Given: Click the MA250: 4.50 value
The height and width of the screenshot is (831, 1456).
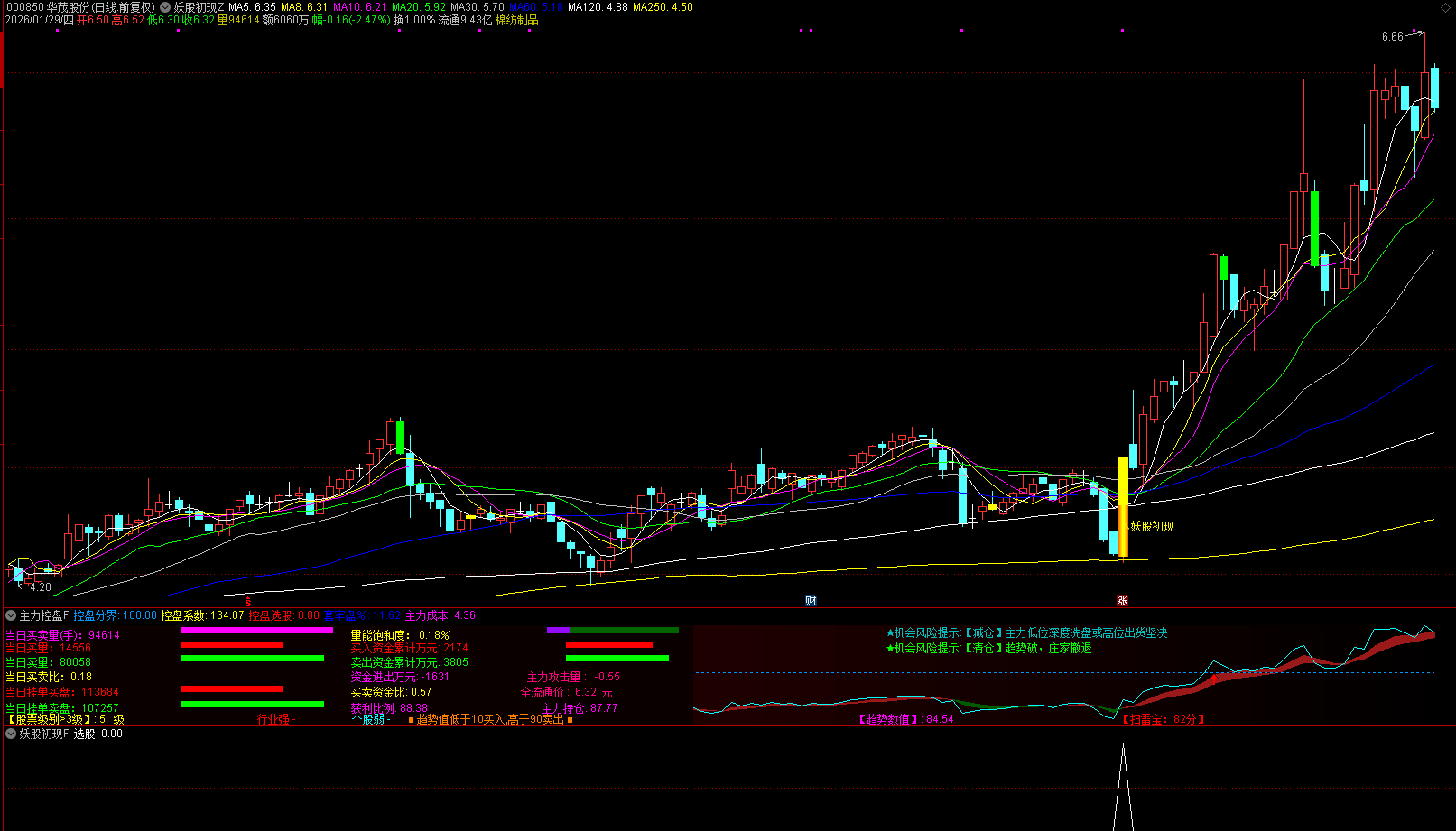Looking at the screenshot, I should (x=663, y=7).
